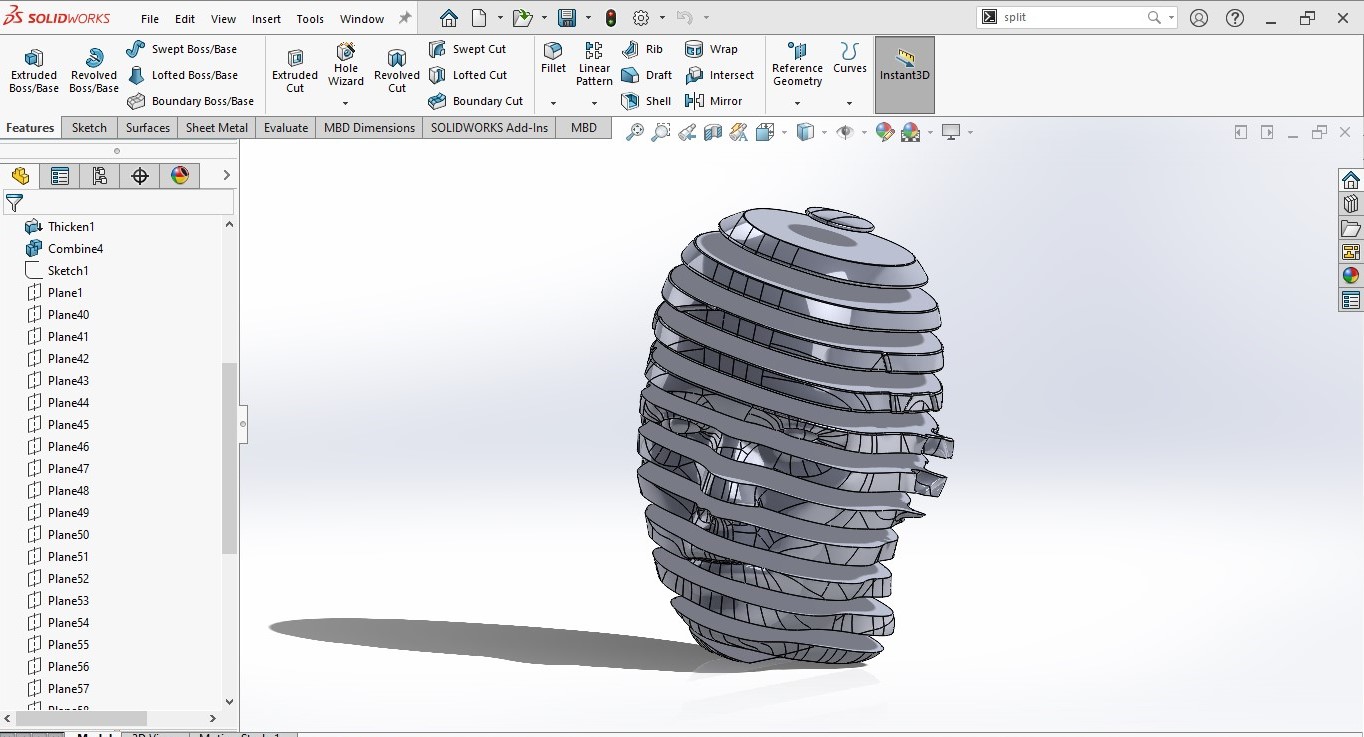Open the File menu

click(150, 19)
